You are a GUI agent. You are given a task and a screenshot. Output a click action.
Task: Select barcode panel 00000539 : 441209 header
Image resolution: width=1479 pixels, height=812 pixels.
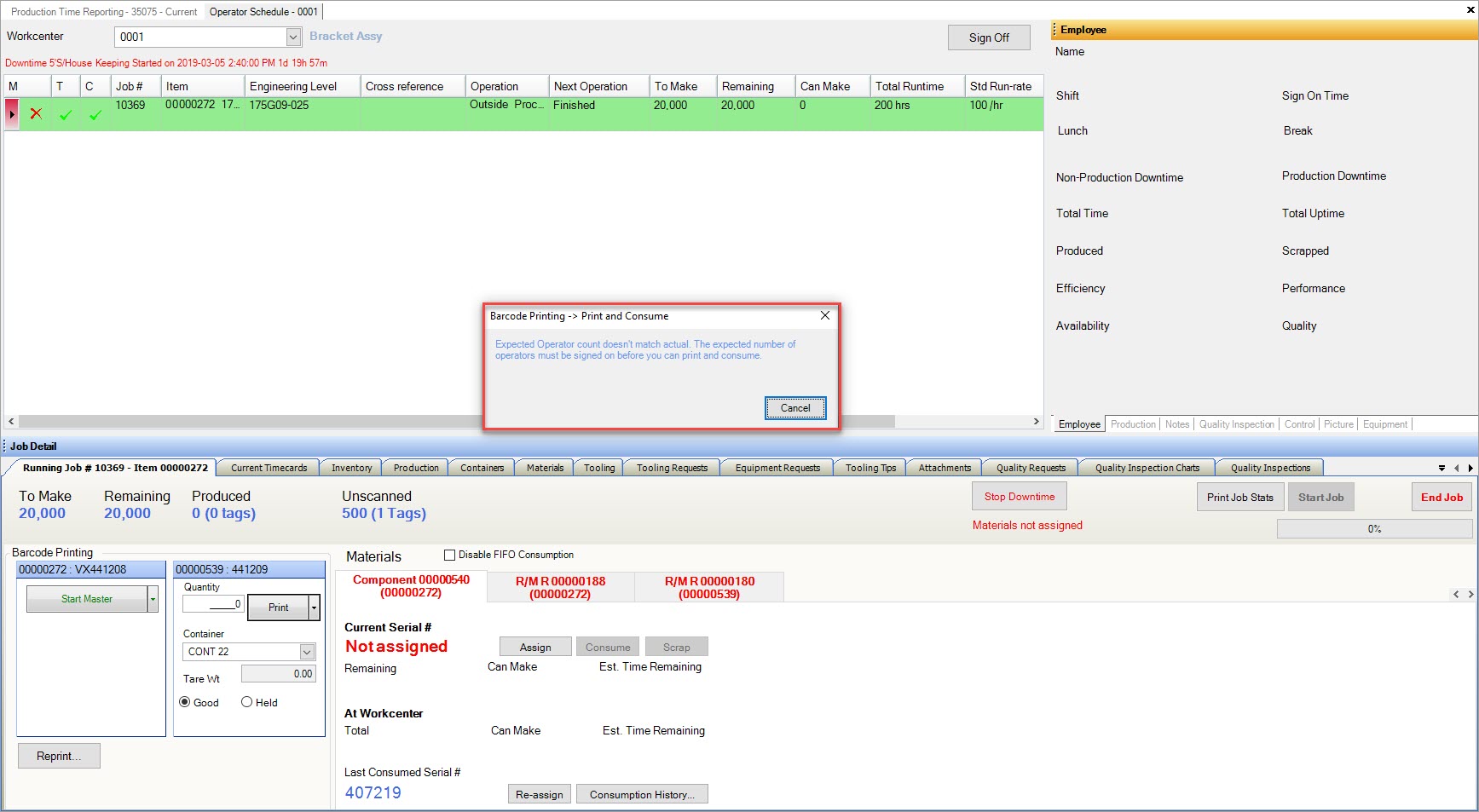pyautogui.click(x=249, y=569)
